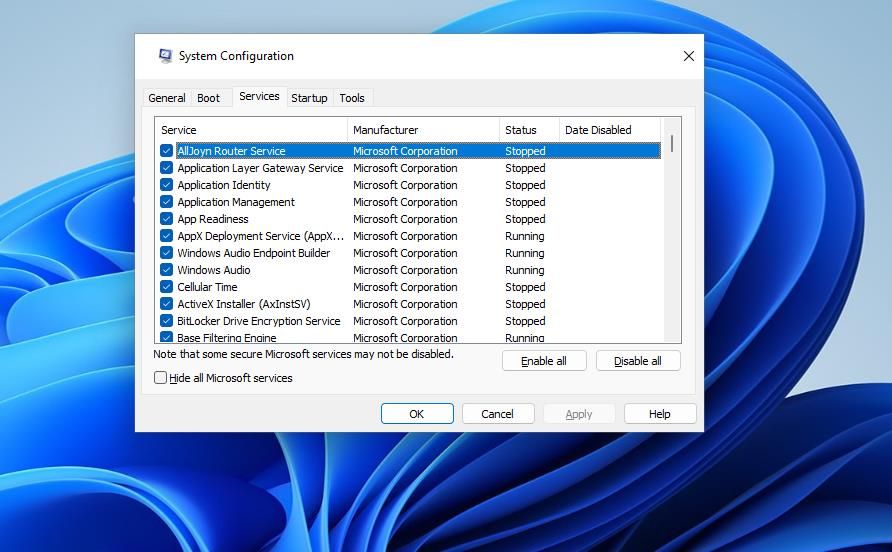Uncheck the AllJoyn Router Service checkbox
Screen dimensions: 892x552
pyautogui.click(x=167, y=151)
